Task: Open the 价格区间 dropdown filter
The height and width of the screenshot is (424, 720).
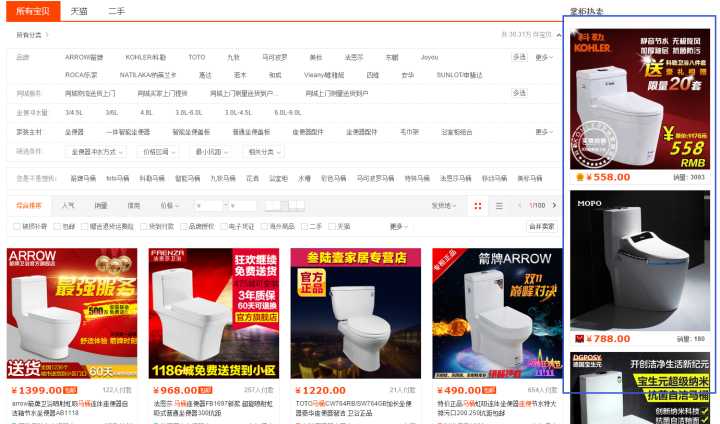Action: click(x=158, y=152)
